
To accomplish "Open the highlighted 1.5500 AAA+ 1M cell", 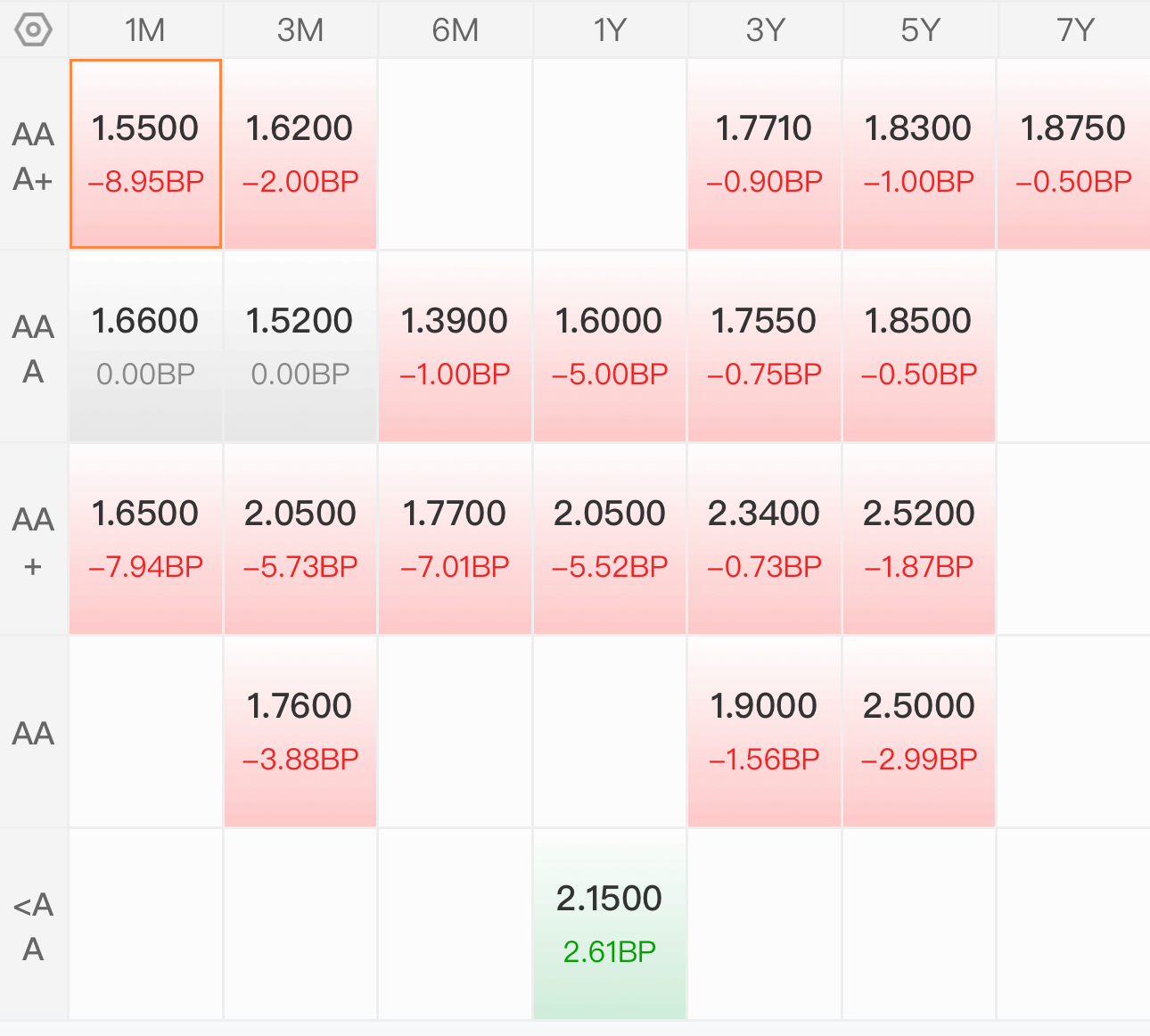I will [145, 154].
